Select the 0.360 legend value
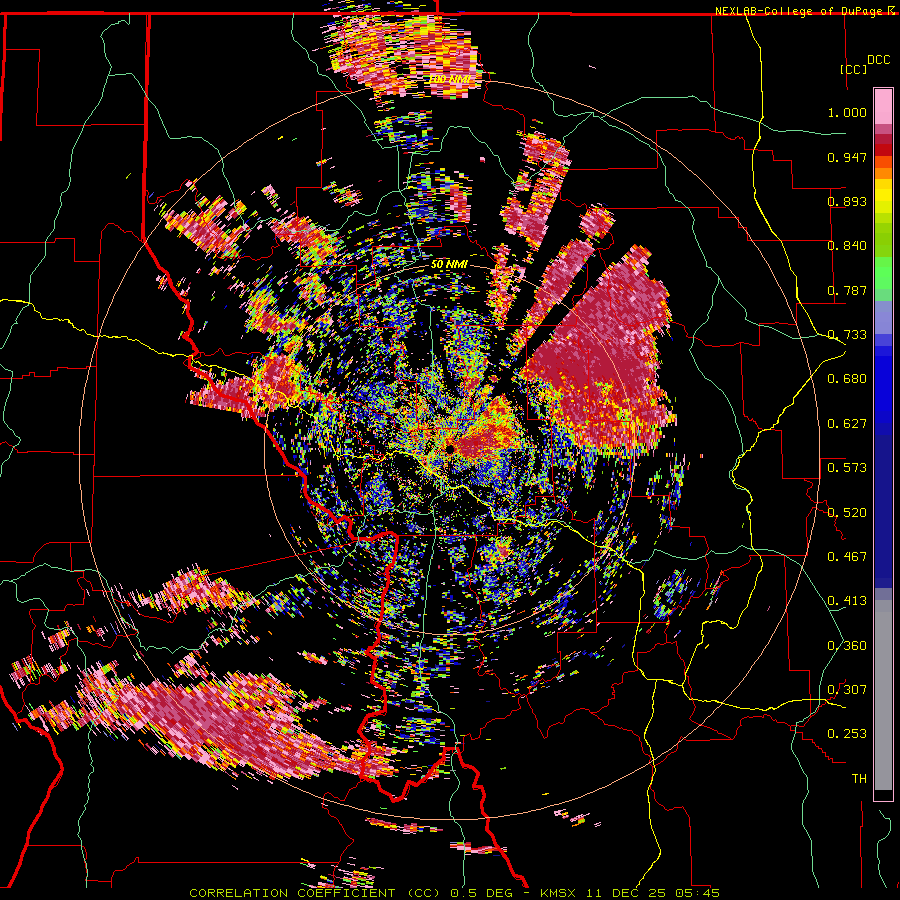900x900 pixels. (847, 645)
